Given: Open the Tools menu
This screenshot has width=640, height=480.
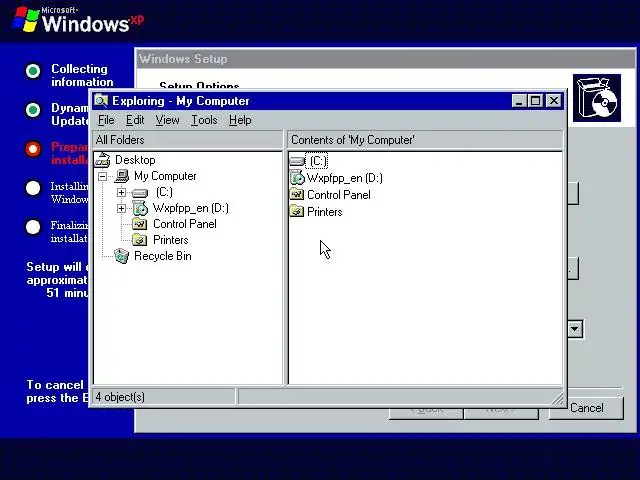Looking at the screenshot, I should click(204, 120).
